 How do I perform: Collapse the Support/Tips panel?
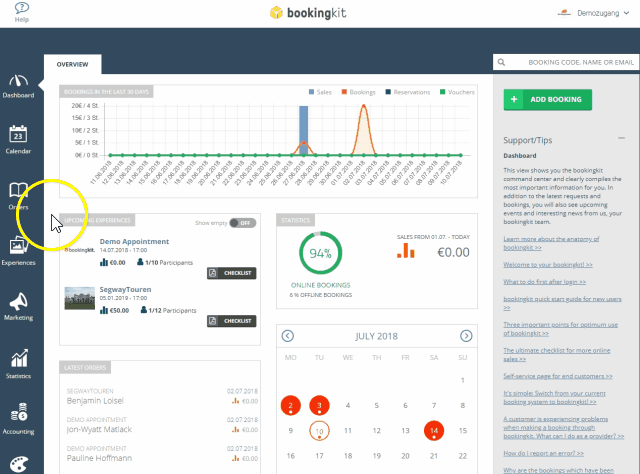(621, 138)
